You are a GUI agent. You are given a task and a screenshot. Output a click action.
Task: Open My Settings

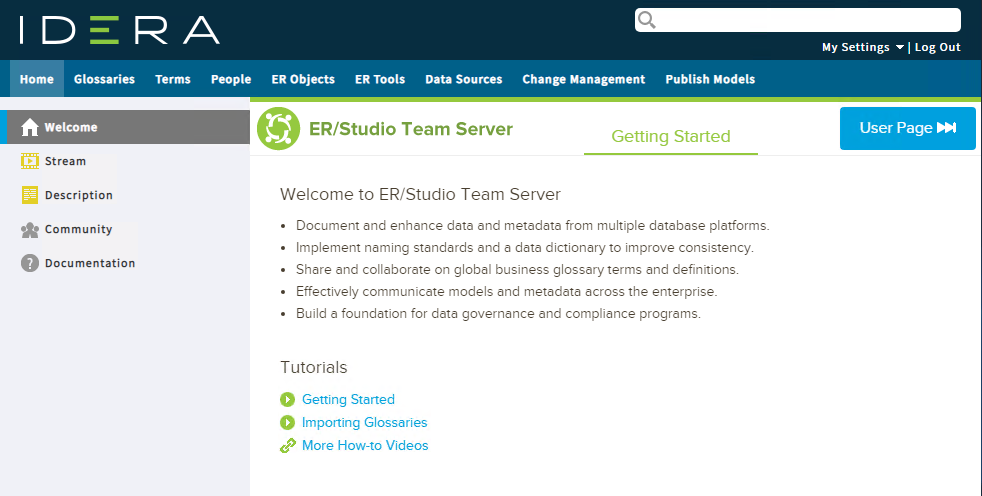point(855,48)
